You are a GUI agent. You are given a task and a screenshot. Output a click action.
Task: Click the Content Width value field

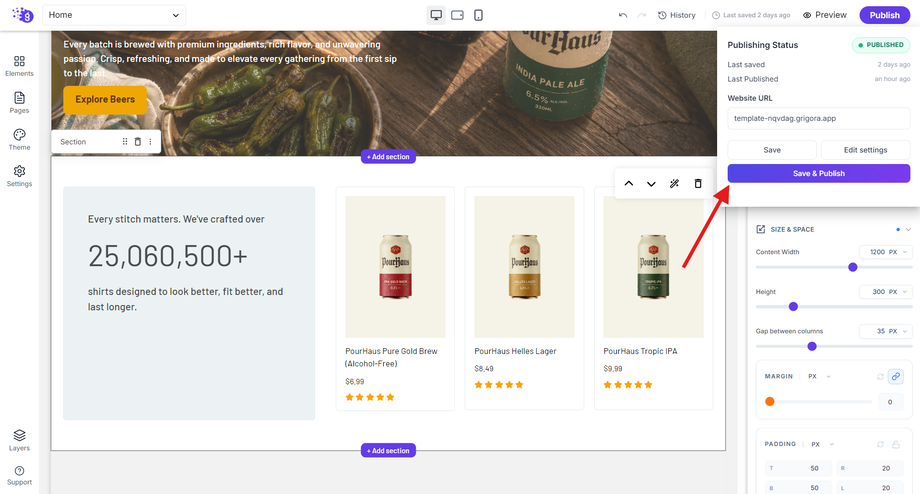pos(878,252)
